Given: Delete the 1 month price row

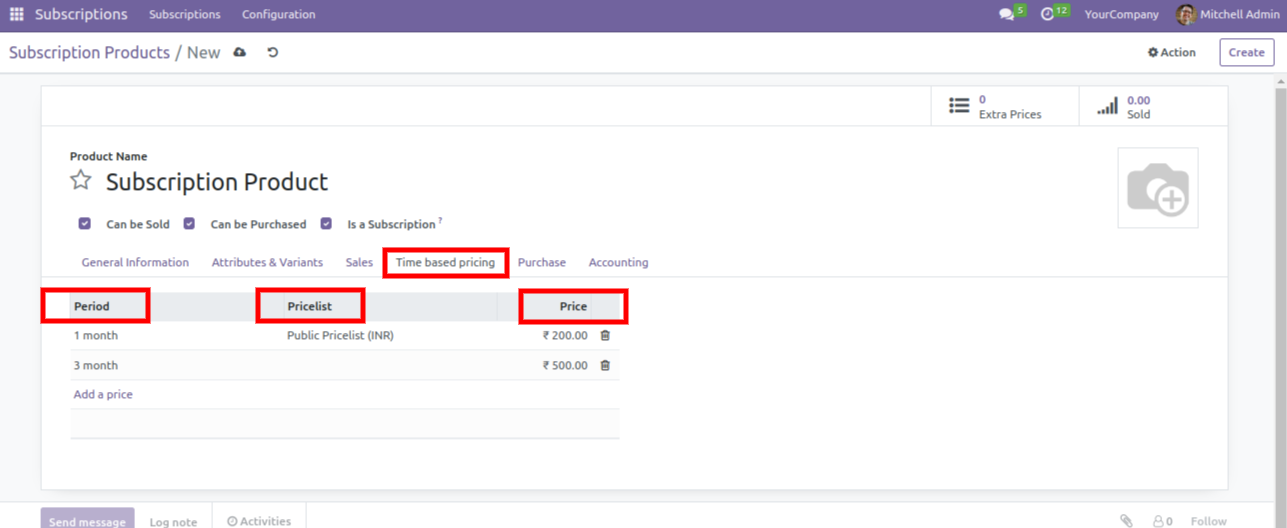Looking at the screenshot, I should pos(605,336).
